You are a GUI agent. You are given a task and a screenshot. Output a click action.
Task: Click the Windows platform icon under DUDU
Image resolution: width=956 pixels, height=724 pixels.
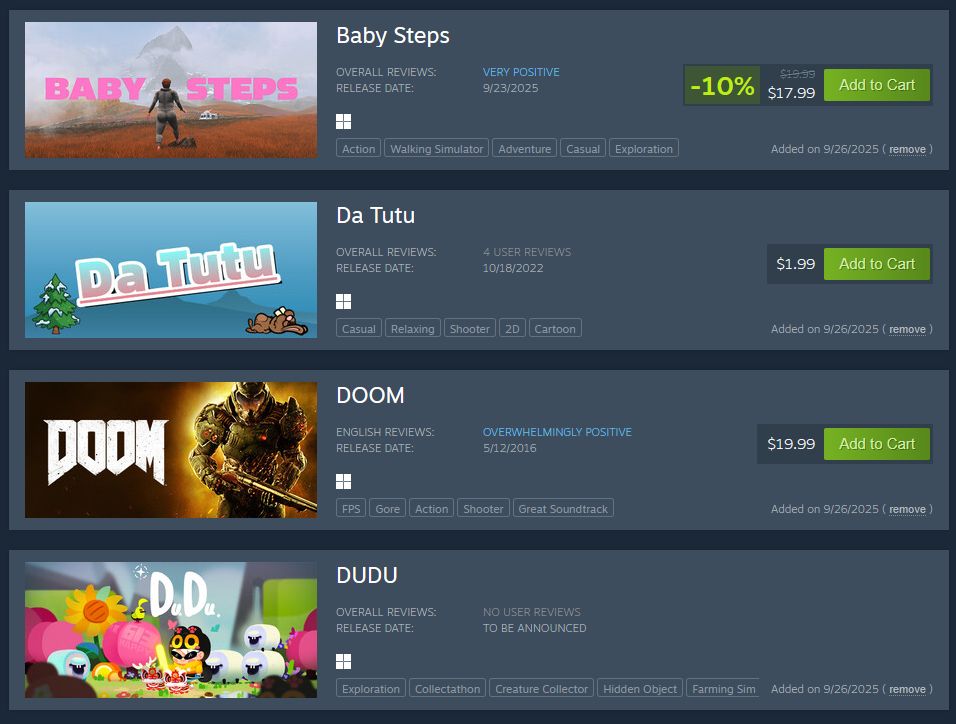point(343,661)
